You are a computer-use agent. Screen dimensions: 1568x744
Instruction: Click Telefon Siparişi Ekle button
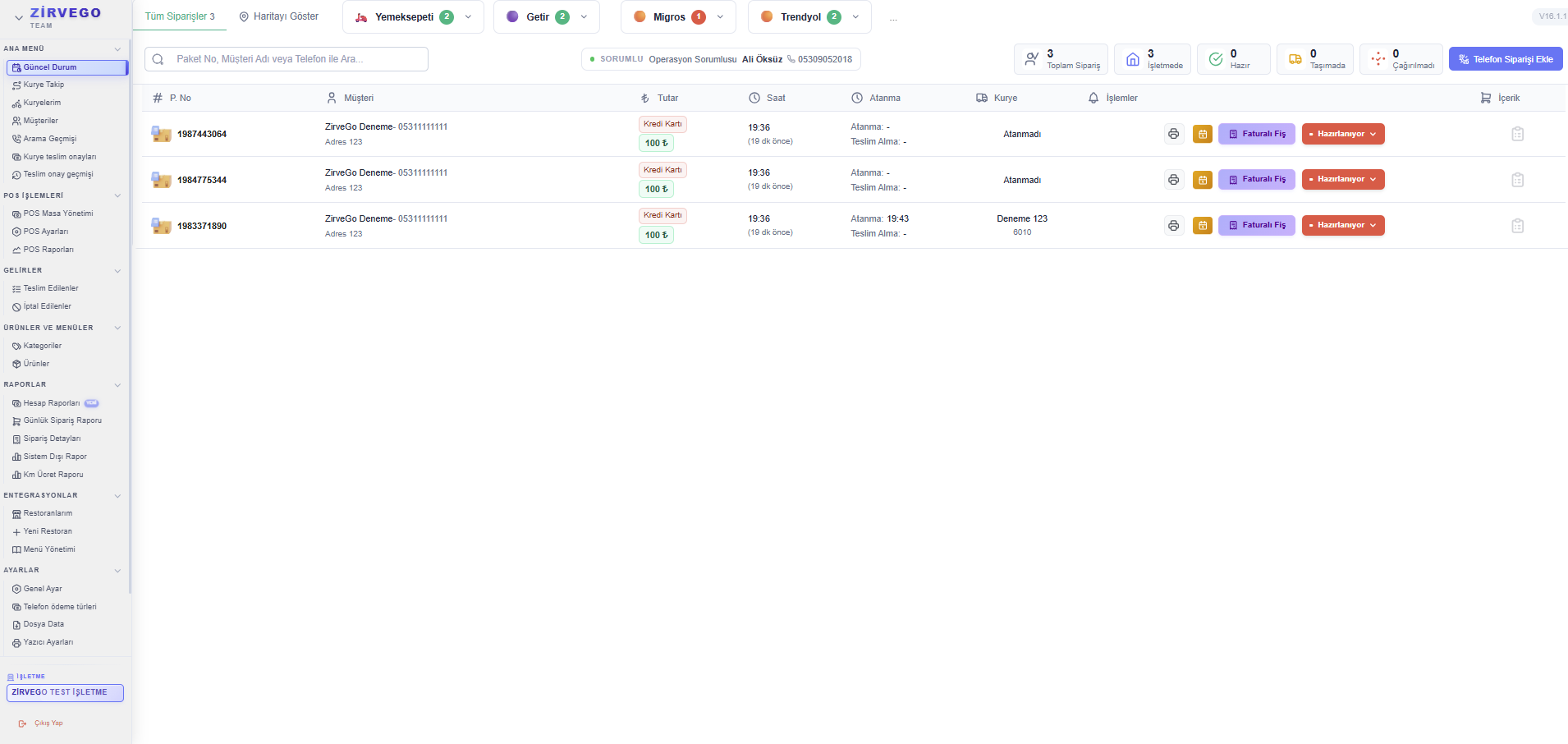(x=1506, y=59)
